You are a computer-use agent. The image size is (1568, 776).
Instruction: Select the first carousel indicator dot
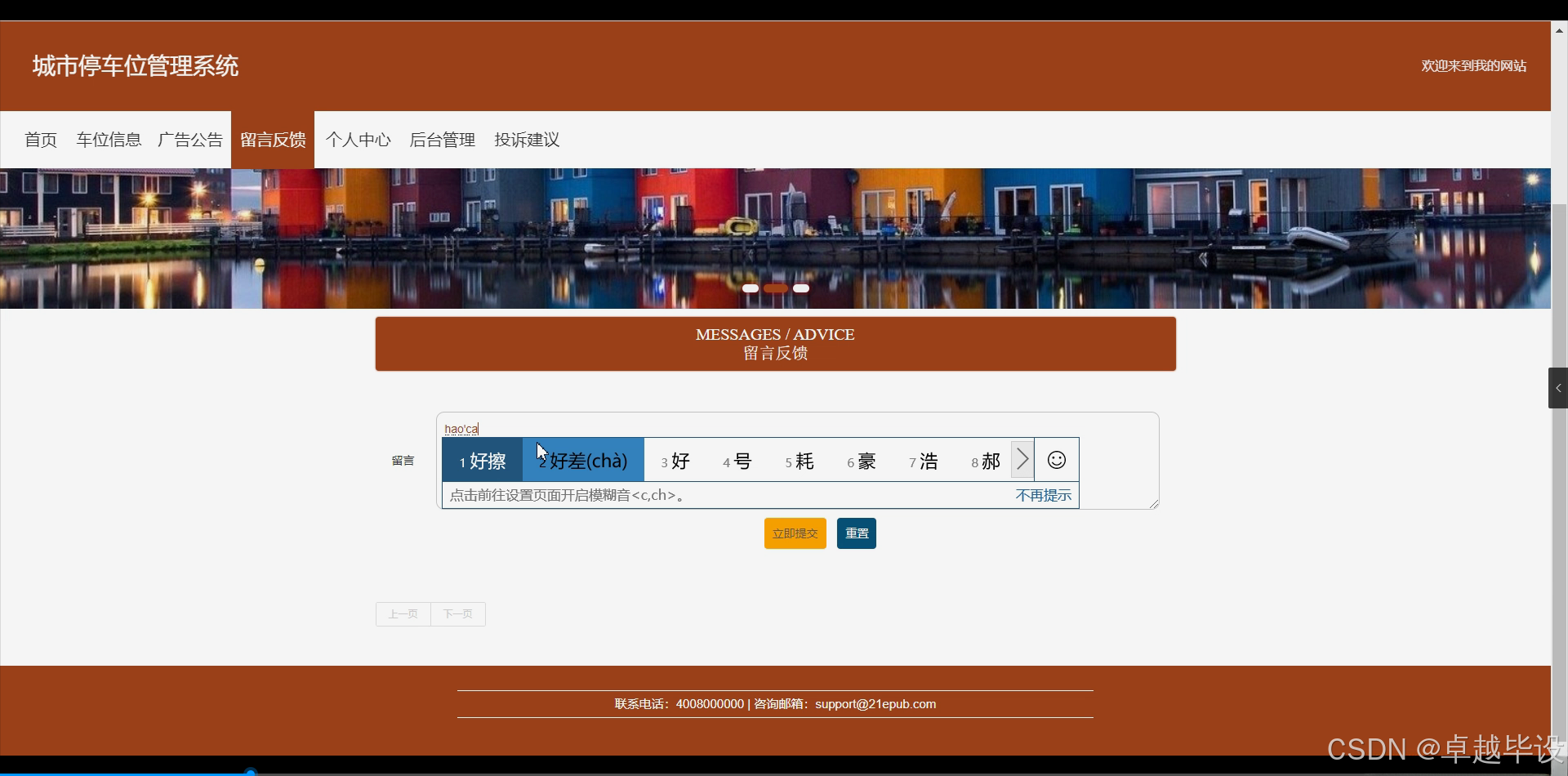750,288
